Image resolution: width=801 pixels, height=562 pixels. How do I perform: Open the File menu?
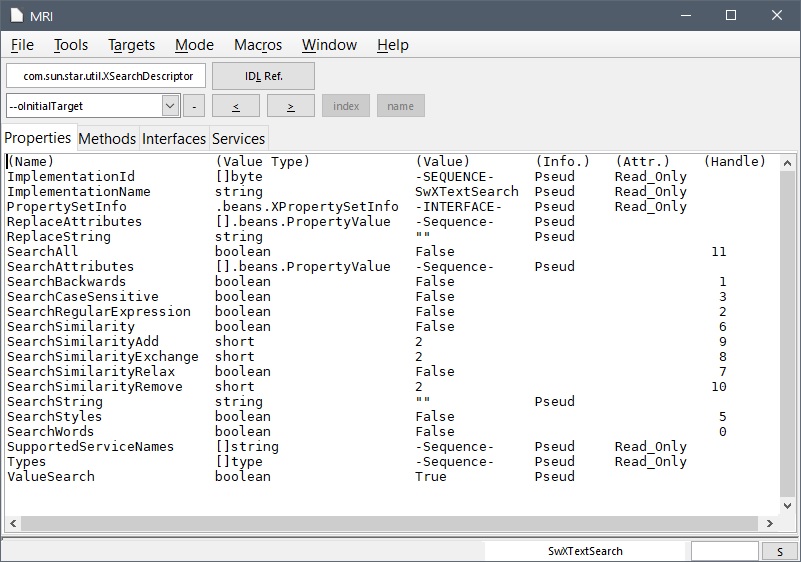tap(22, 45)
